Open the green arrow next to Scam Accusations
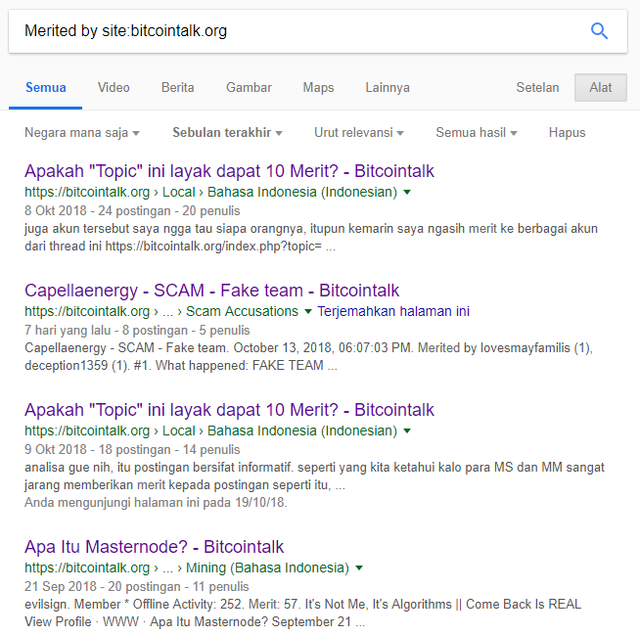Viewport: 640px width, 632px height. (x=308, y=312)
